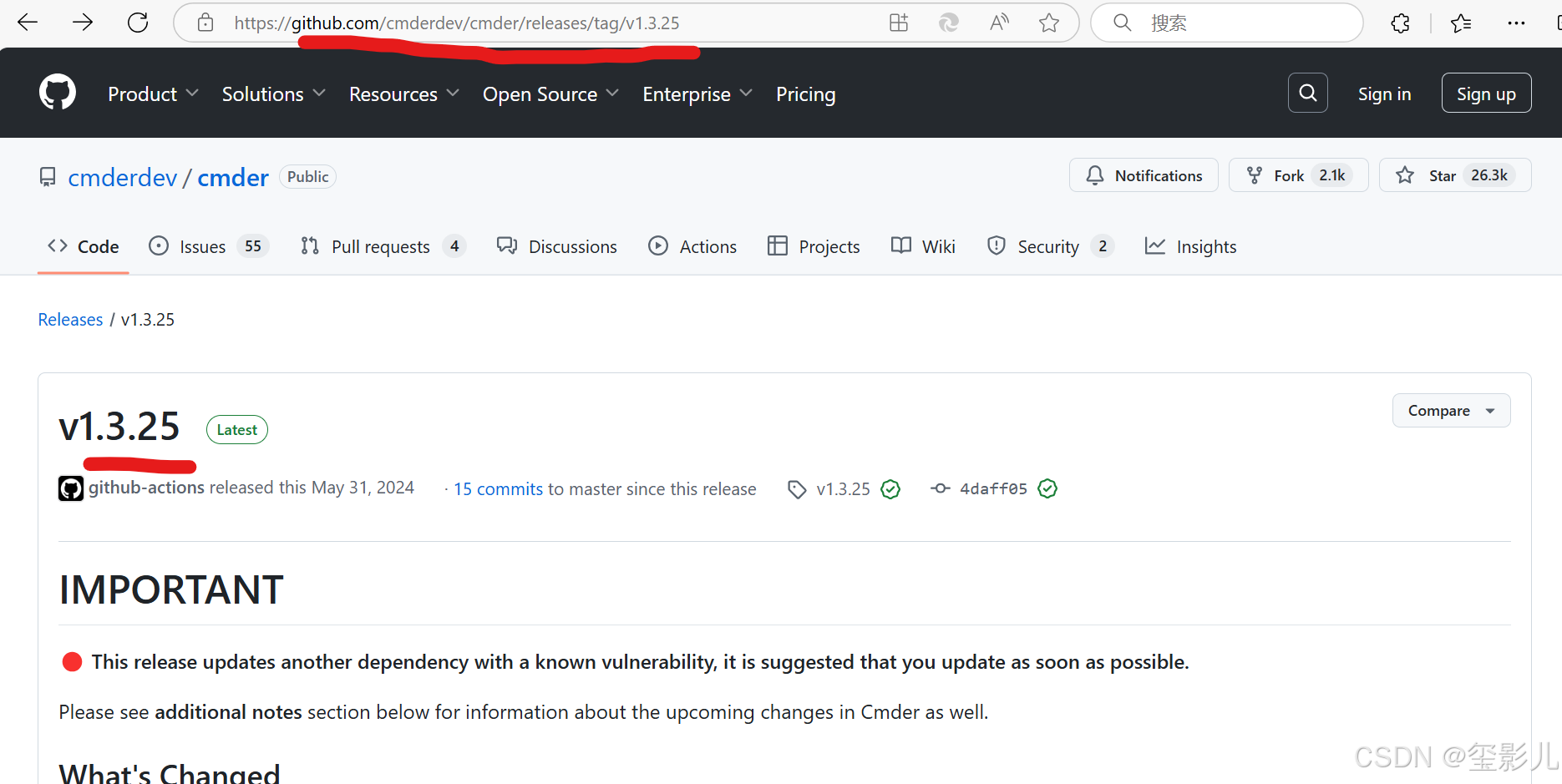Click the tag icon beside v1.3.25
The height and width of the screenshot is (784, 1562).
pyautogui.click(x=797, y=489)
